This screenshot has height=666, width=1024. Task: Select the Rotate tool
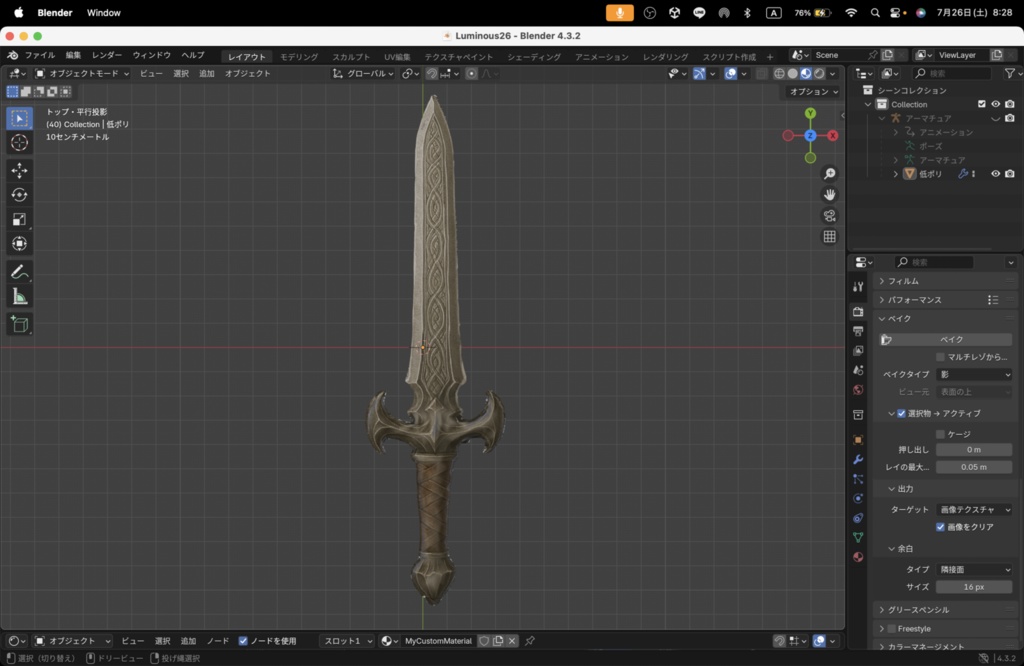[20, 195]
